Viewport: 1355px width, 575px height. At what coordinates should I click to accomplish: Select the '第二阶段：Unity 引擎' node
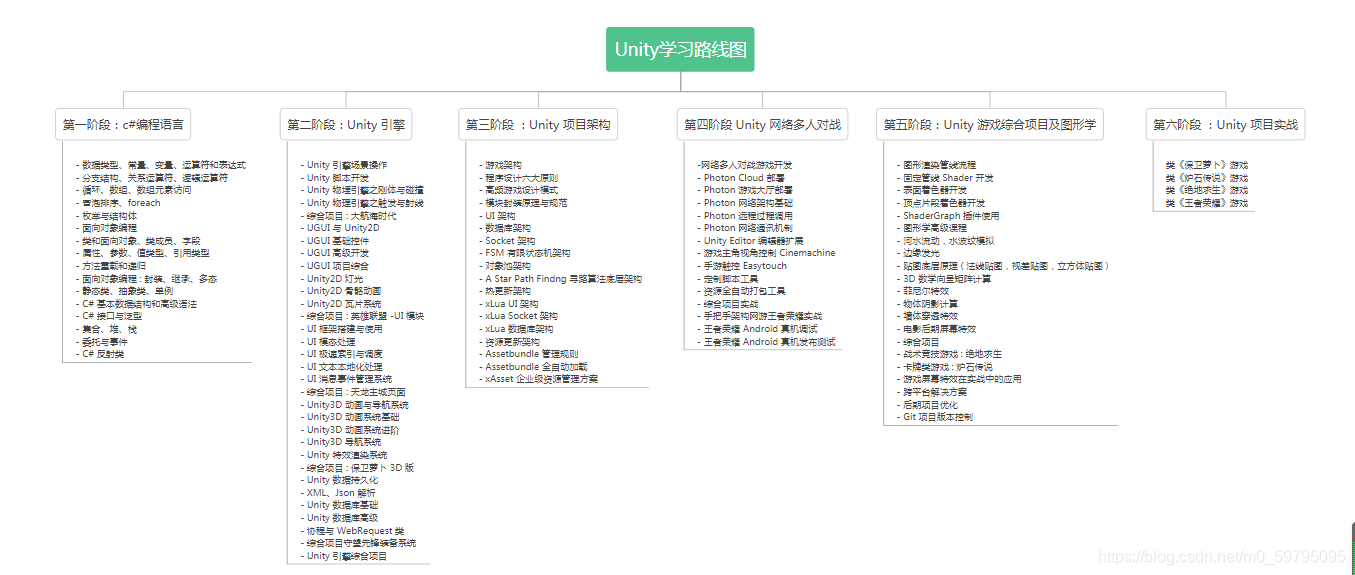tap(346, 125)
